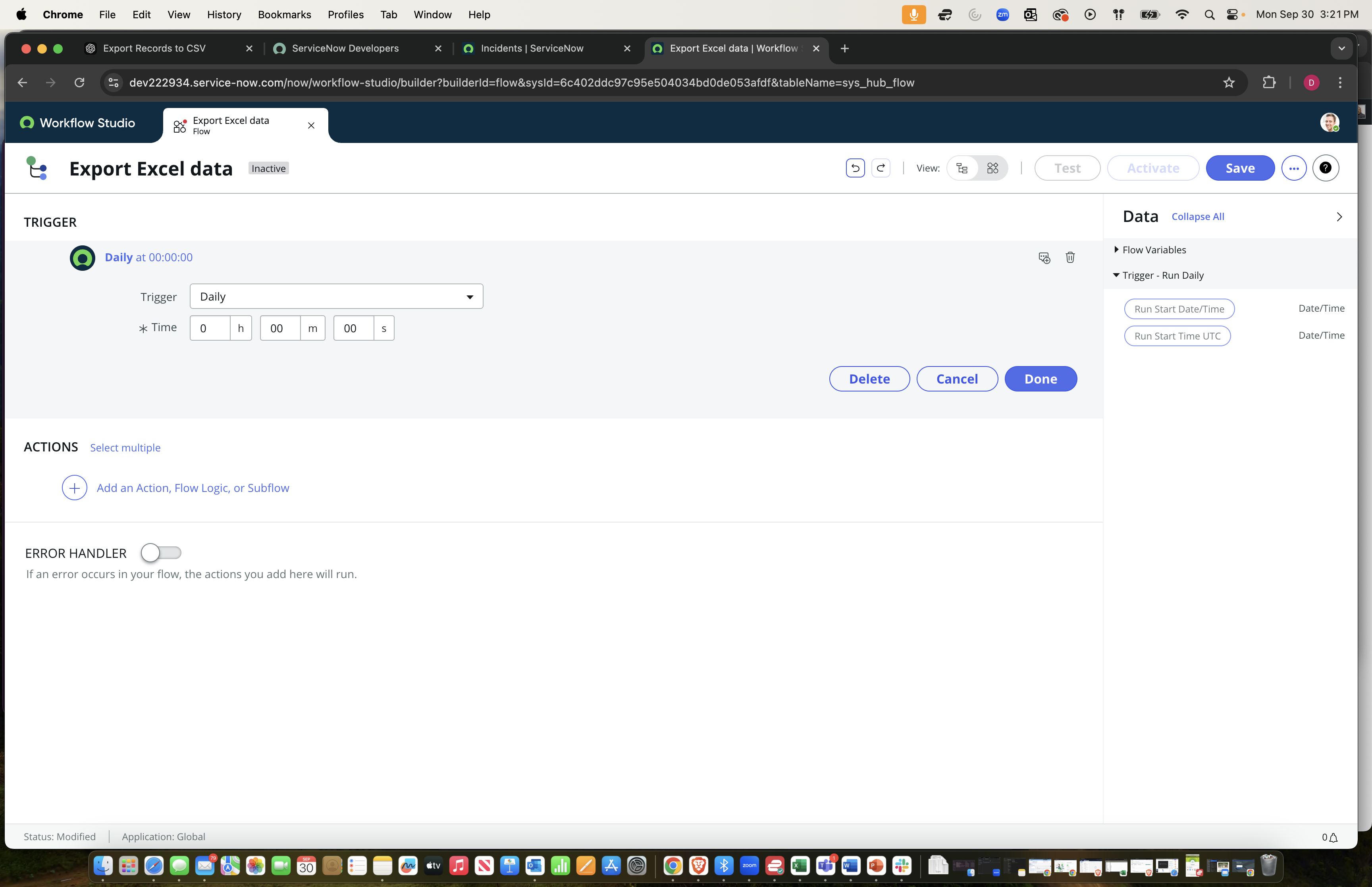Viewport: 1372px width, 887px height.
Task: Switch to tree list view icon
Action: (962, 168)
